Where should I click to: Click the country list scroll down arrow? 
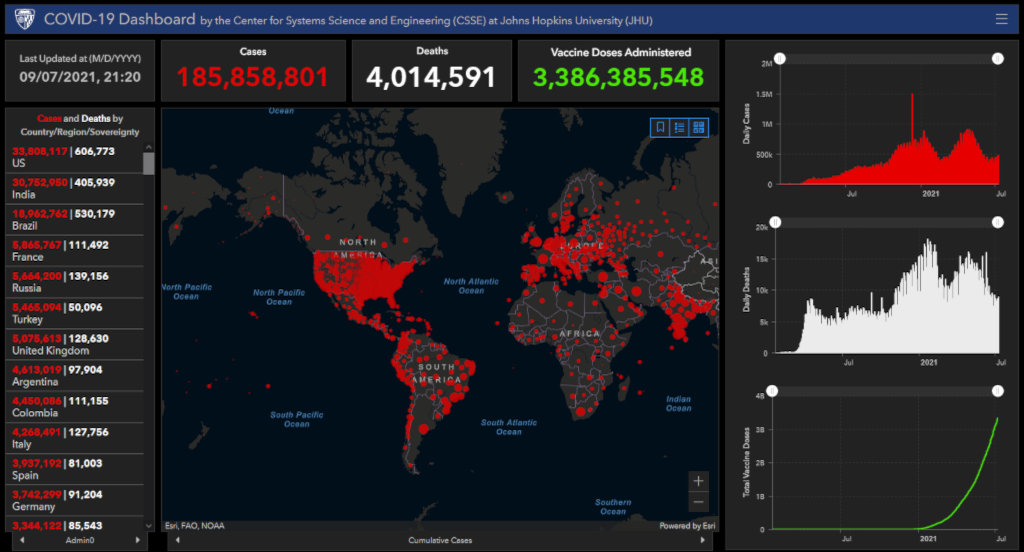click(149, 526)
